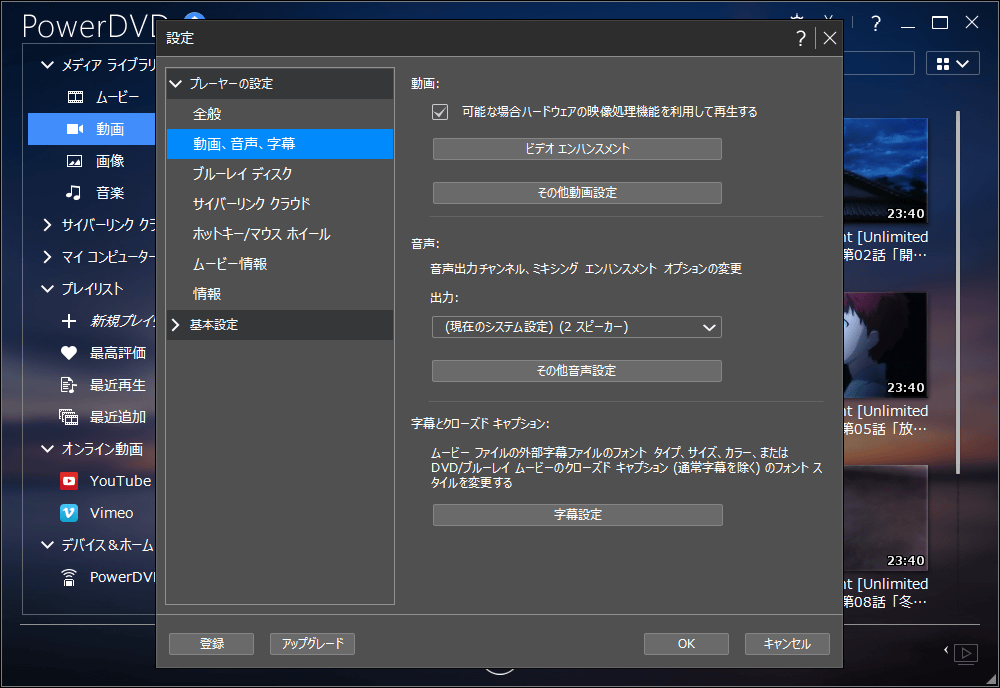1000x688 pixels.
Task: Select 動画、音声、字幕 settings page
Action: [279, 144]
